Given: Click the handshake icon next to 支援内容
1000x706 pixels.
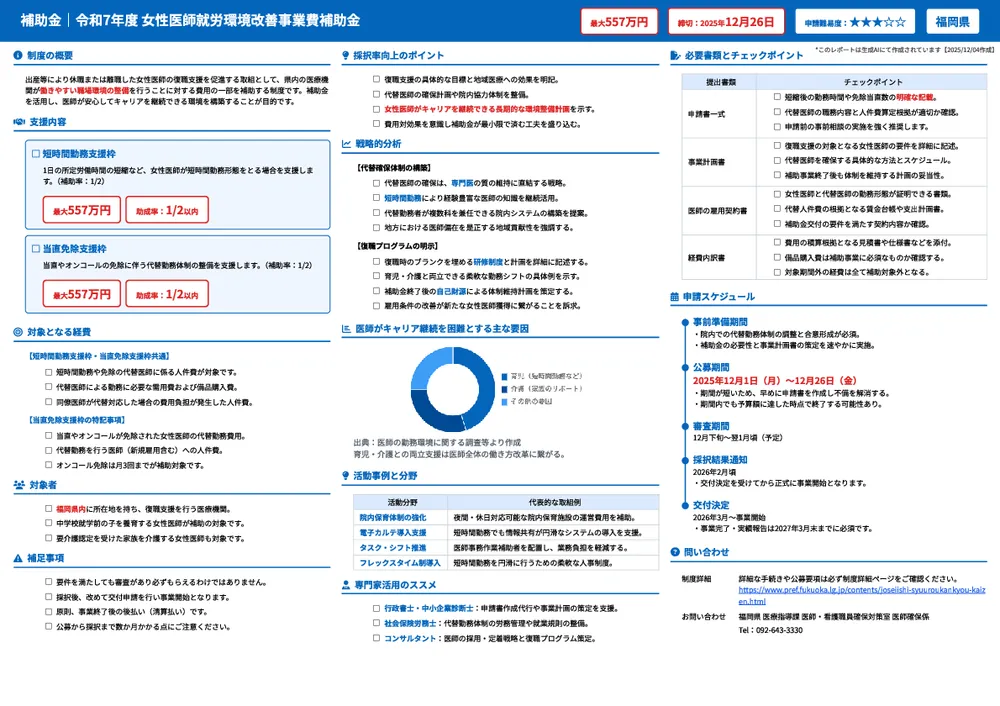Looking at the screenshot, I should tap(19, 122).
